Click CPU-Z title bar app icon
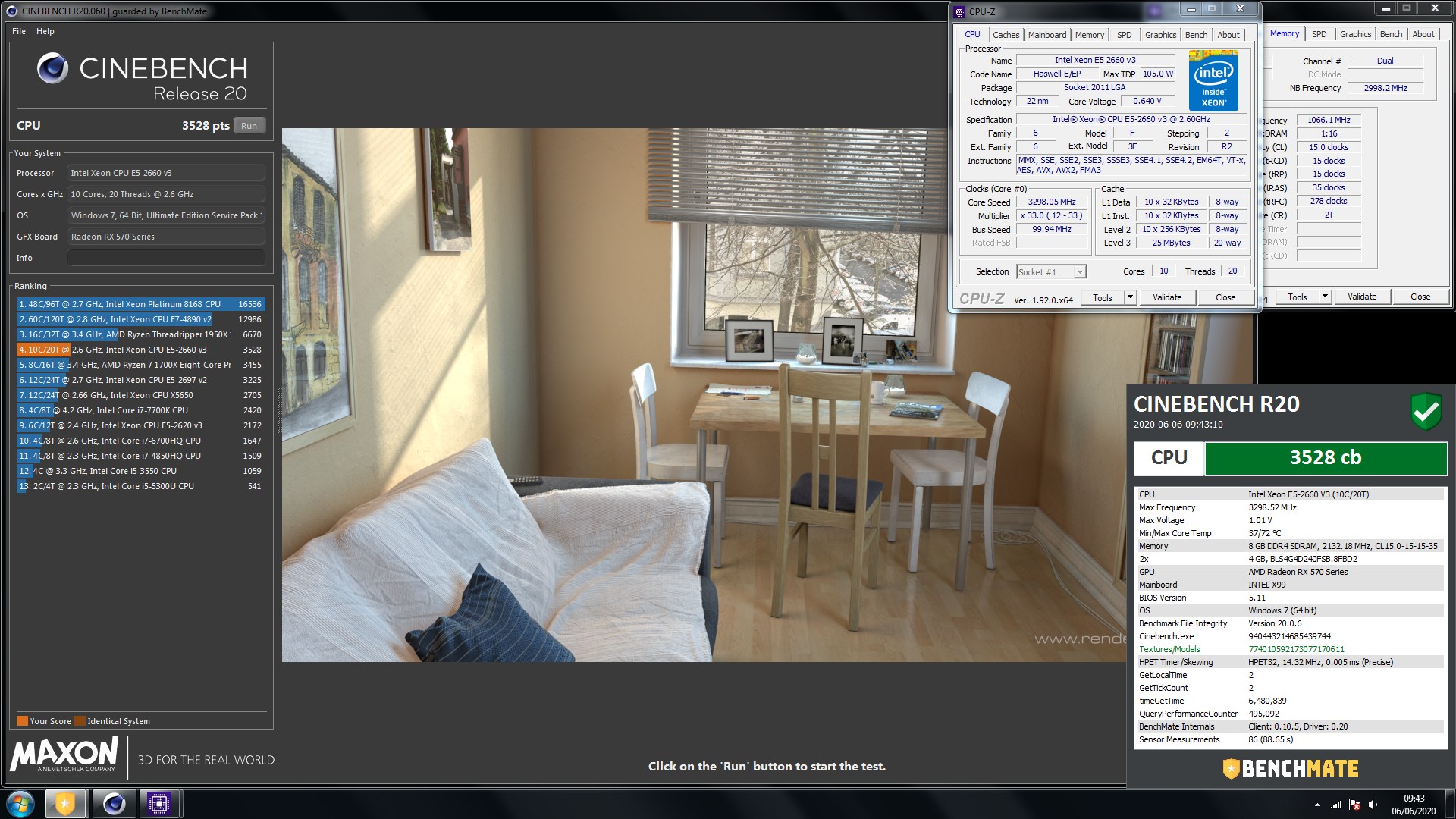The height and width of the screenshot is (819, 1456). (x=960, y=11)
